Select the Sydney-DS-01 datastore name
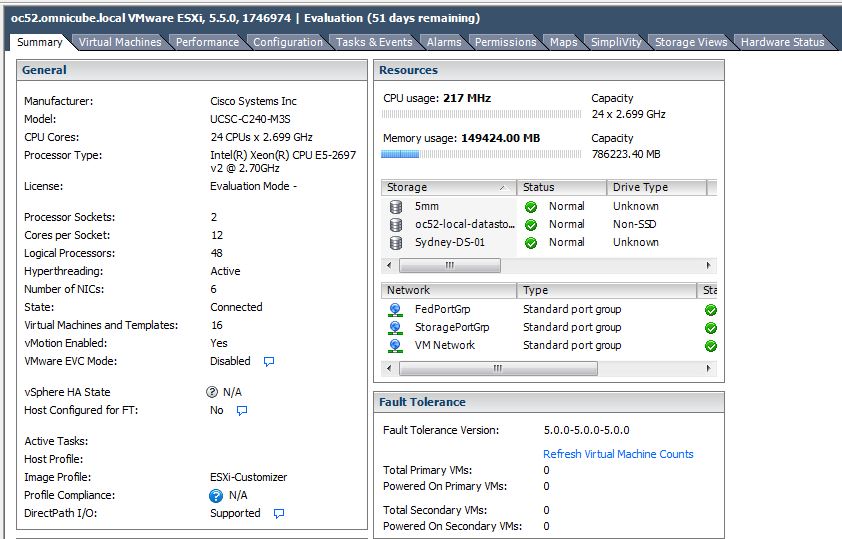The width and height of the screenshot is (842, 539). [x=449, y=243]
